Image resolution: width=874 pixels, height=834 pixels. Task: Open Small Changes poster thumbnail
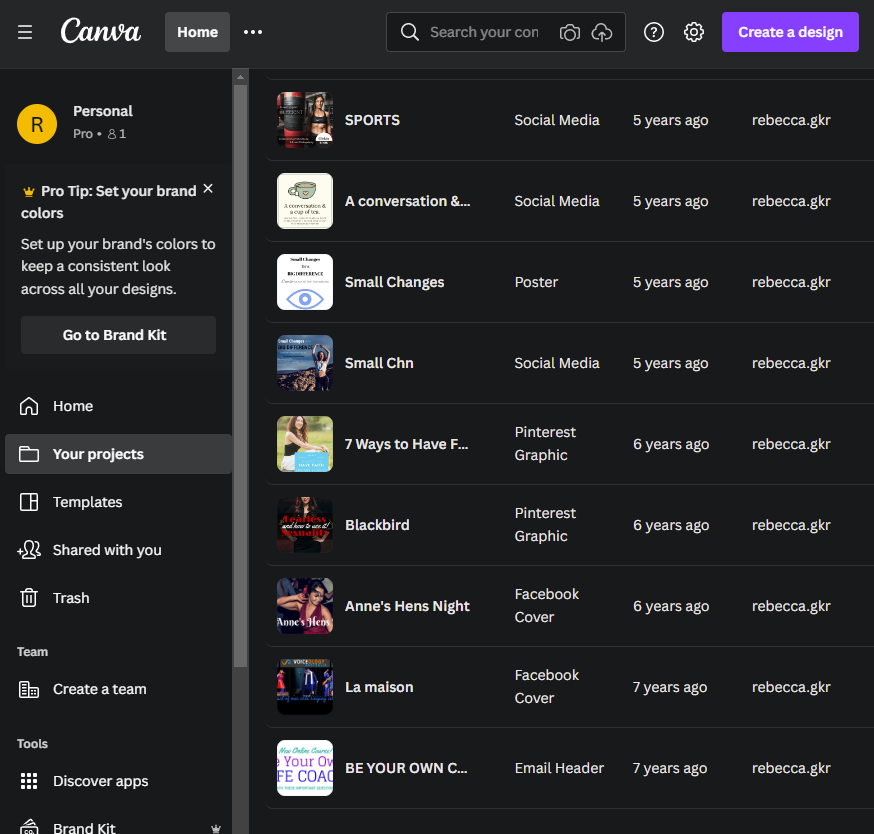click(x=305, y=282)
